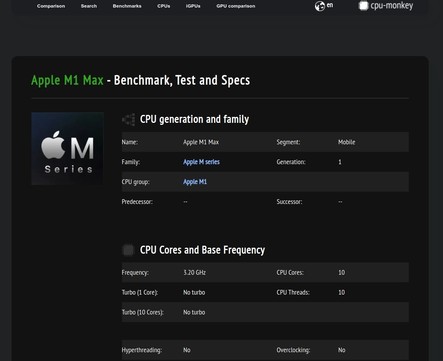Switch language using the 'en' selector
The height and width of the screenshot is (361, 443).
click(330, 5)
